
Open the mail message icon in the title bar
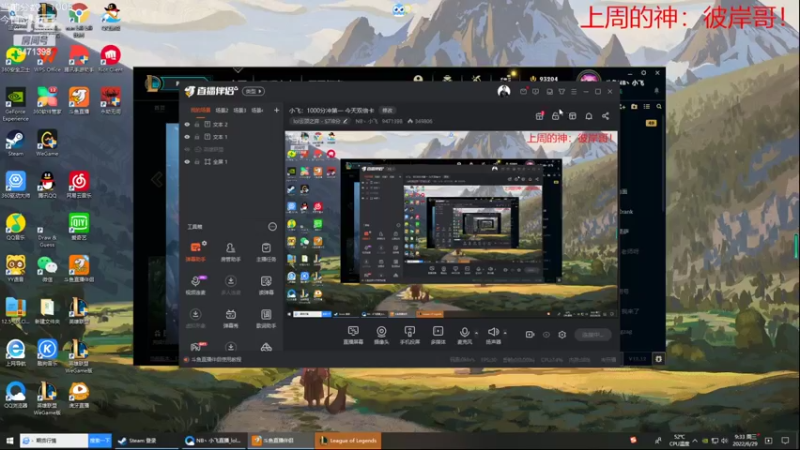[523, 91]
